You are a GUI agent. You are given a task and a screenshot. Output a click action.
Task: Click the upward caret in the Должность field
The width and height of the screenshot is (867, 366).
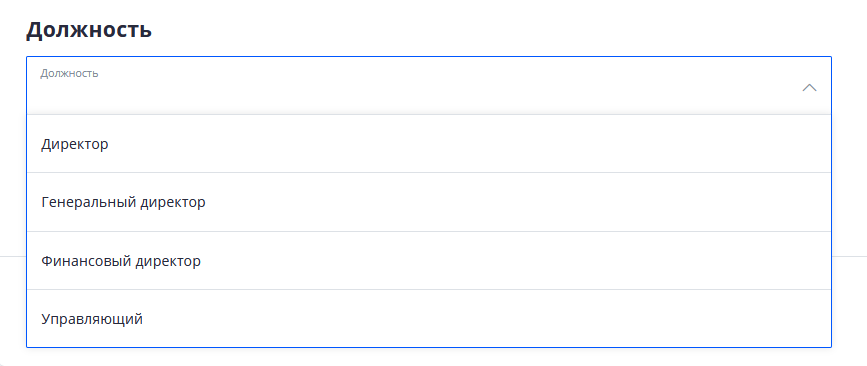809,88
